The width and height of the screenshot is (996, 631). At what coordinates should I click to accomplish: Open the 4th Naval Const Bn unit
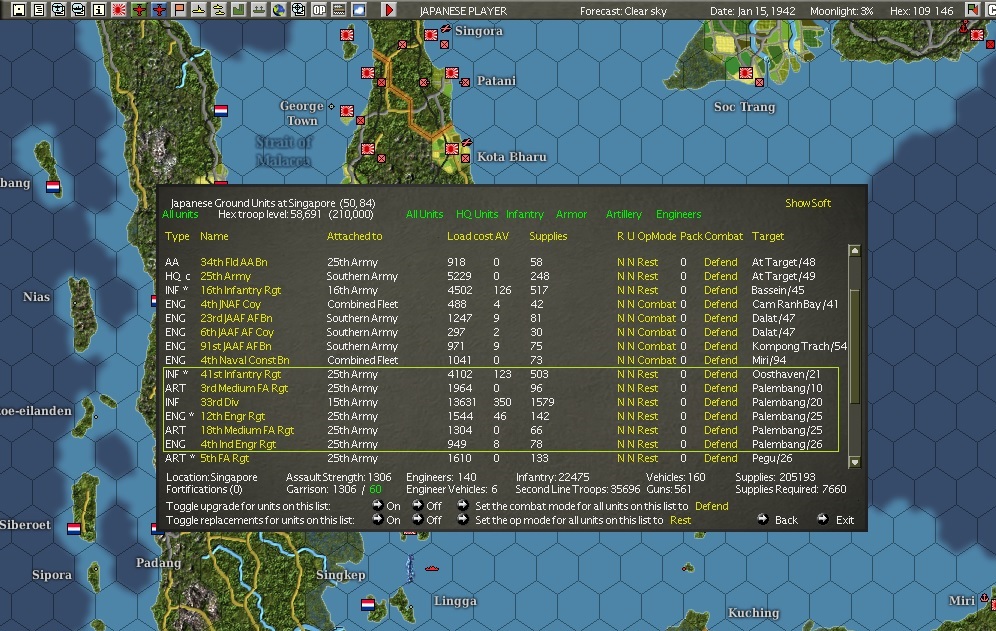[245, 360]
